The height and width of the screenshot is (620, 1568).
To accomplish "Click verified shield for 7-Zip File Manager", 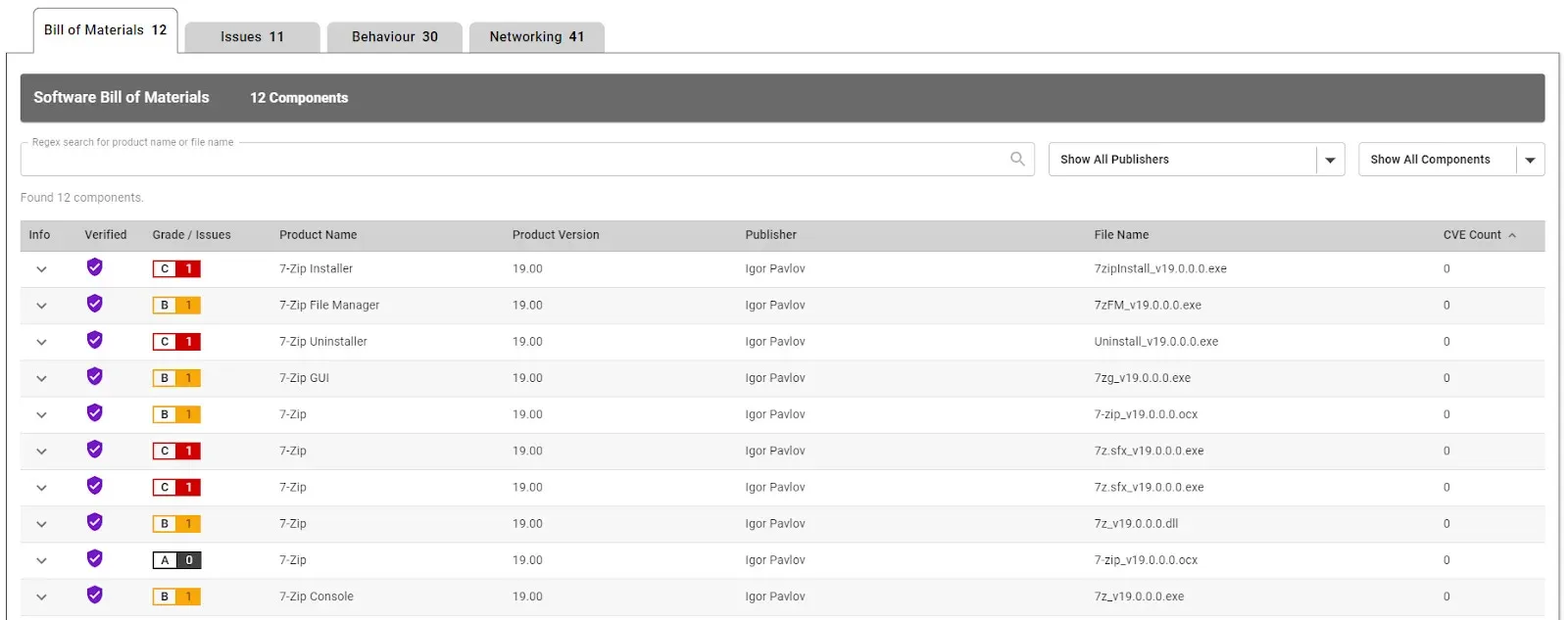I will (95, 304).
